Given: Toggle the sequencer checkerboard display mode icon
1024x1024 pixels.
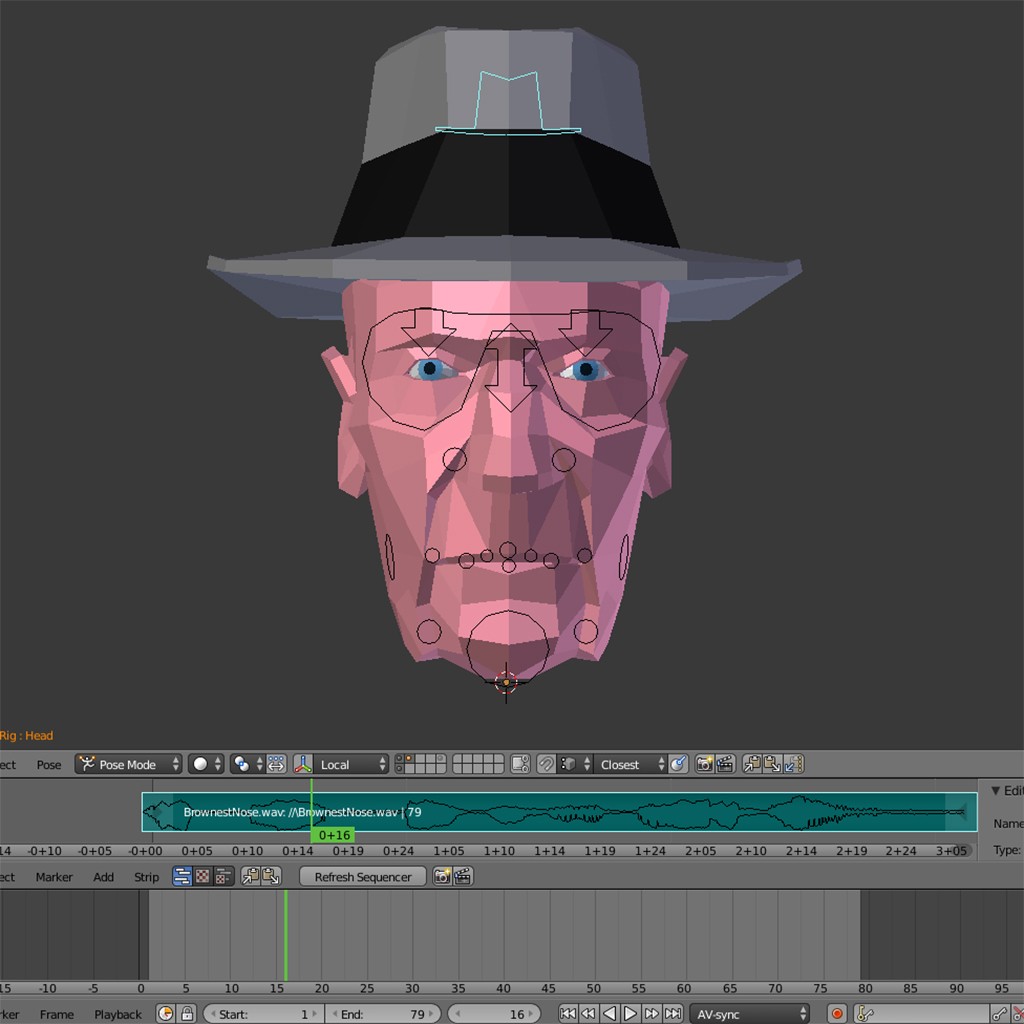Looking at the screenshot, I should [206, 877].
